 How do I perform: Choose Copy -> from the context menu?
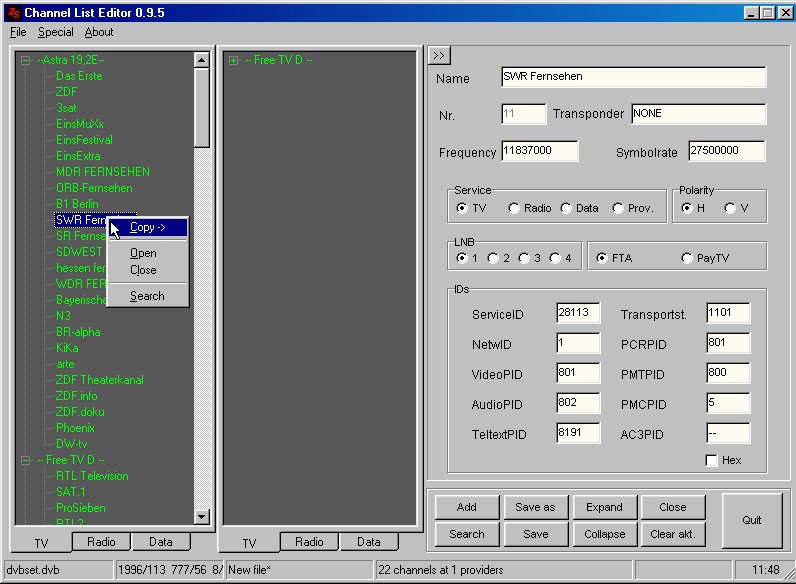148,228
